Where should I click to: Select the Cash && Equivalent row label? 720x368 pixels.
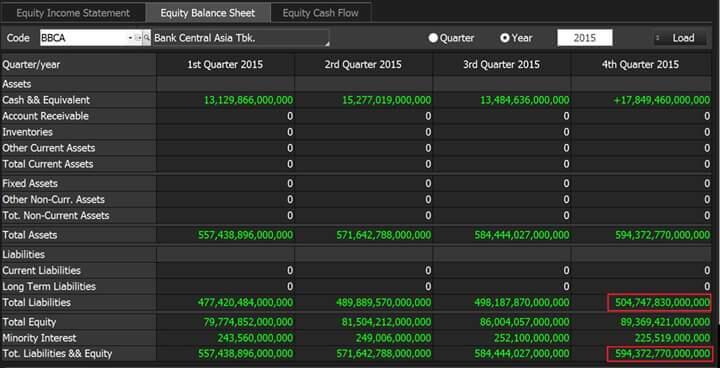coord(46,100)
